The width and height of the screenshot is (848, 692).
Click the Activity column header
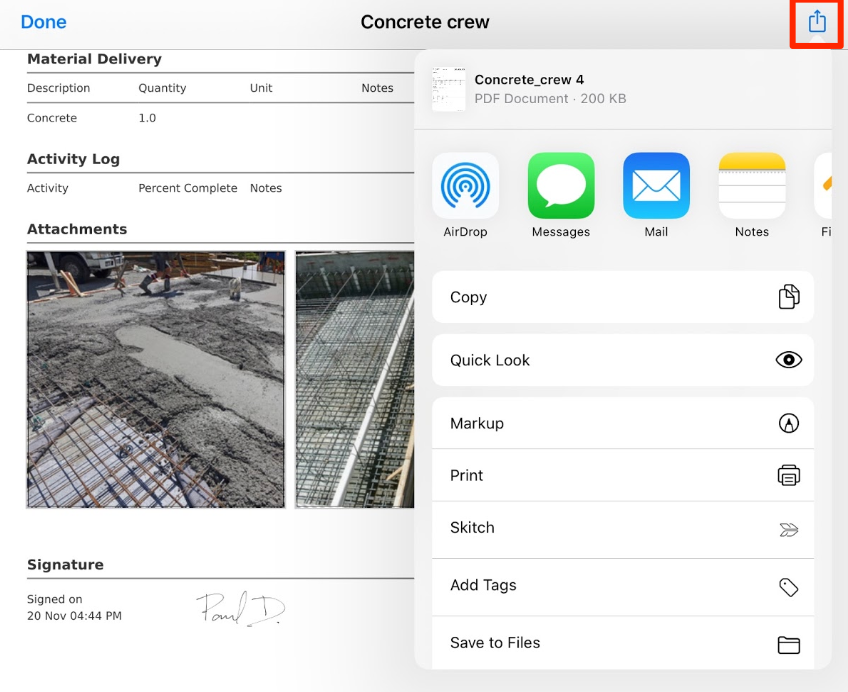coord(48,188)
